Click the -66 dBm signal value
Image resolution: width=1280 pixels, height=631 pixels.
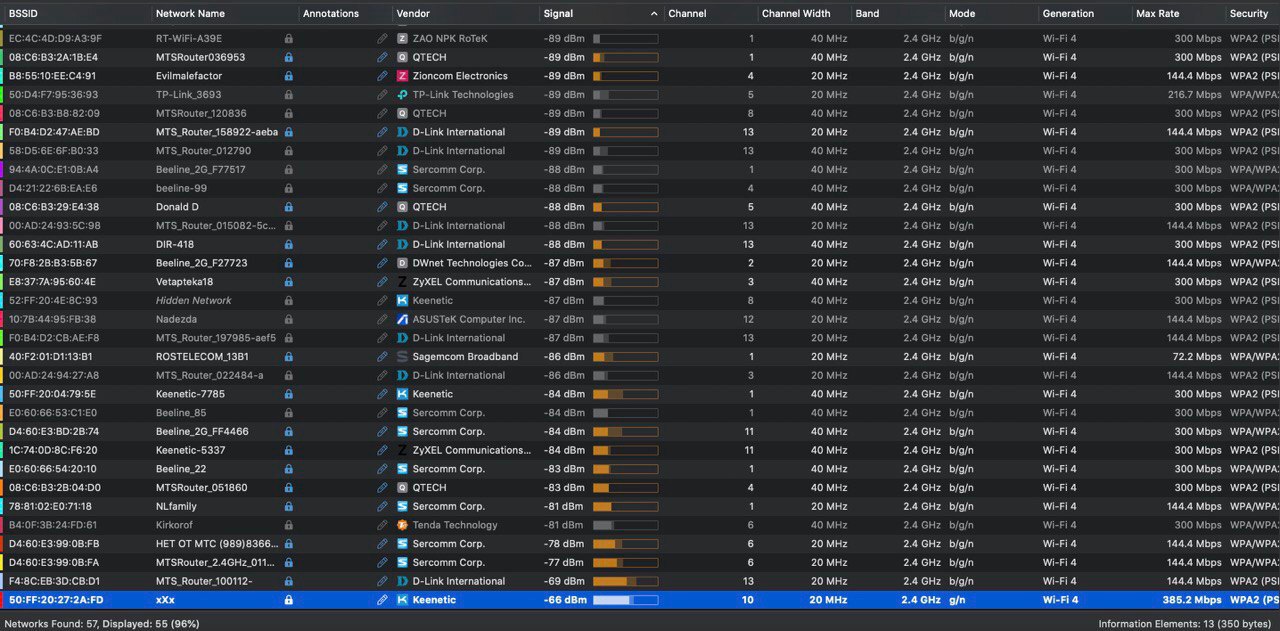pyautogui.click(x=564, y=600)
